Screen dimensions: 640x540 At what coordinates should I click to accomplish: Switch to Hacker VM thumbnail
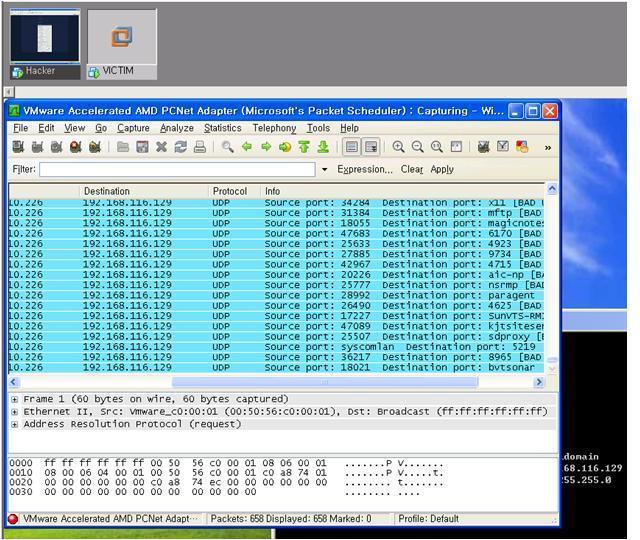45,44
